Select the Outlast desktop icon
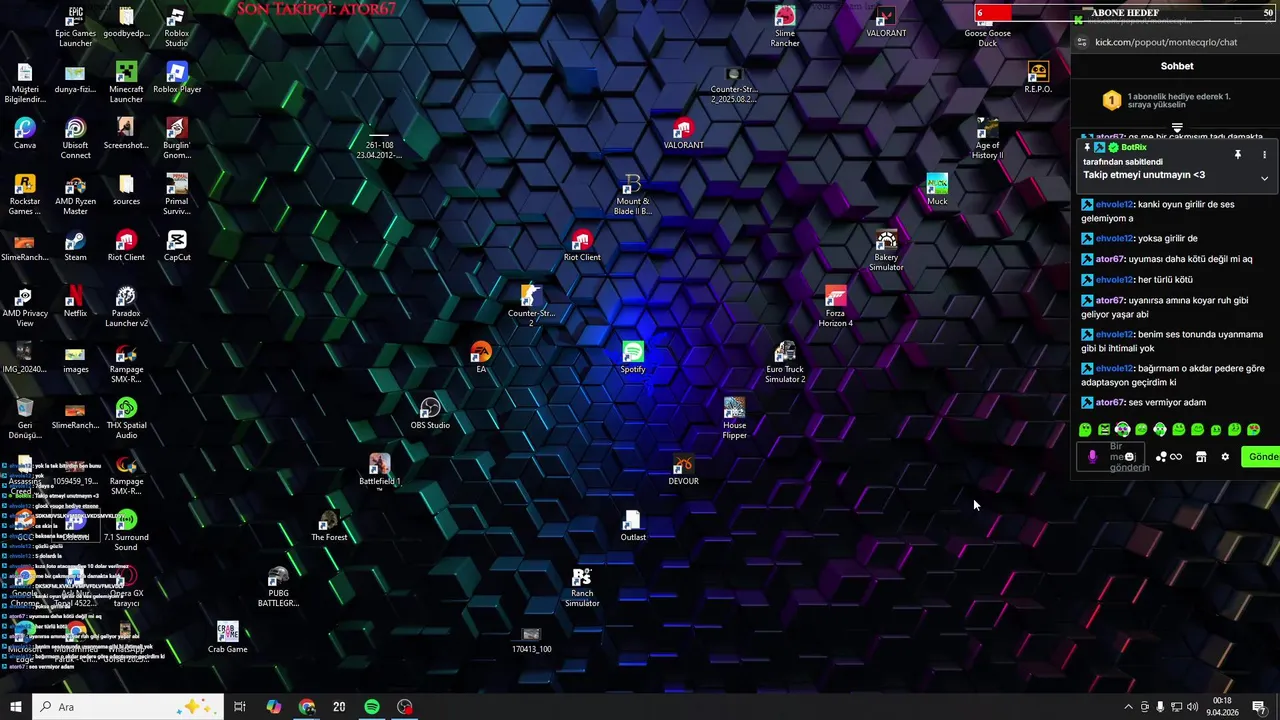 [x=633, y=525]
